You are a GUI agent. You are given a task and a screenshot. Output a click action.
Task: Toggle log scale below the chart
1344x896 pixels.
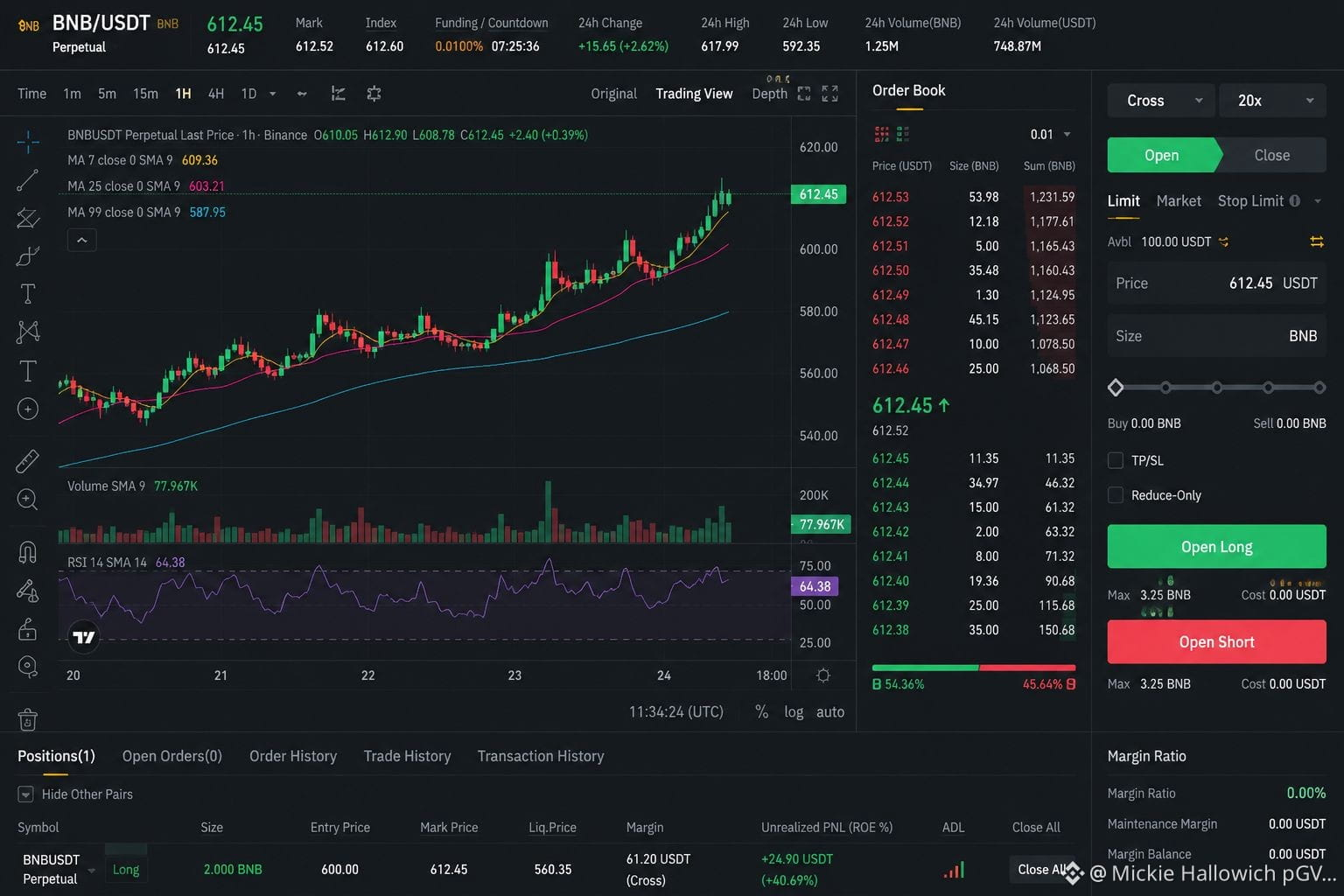[794, 711]
